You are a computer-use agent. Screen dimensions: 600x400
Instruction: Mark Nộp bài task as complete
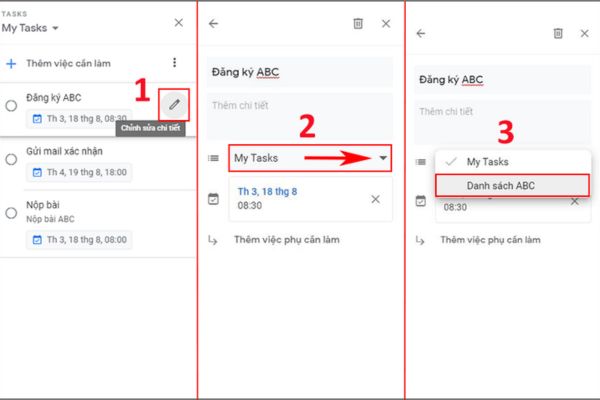[11, 213]
